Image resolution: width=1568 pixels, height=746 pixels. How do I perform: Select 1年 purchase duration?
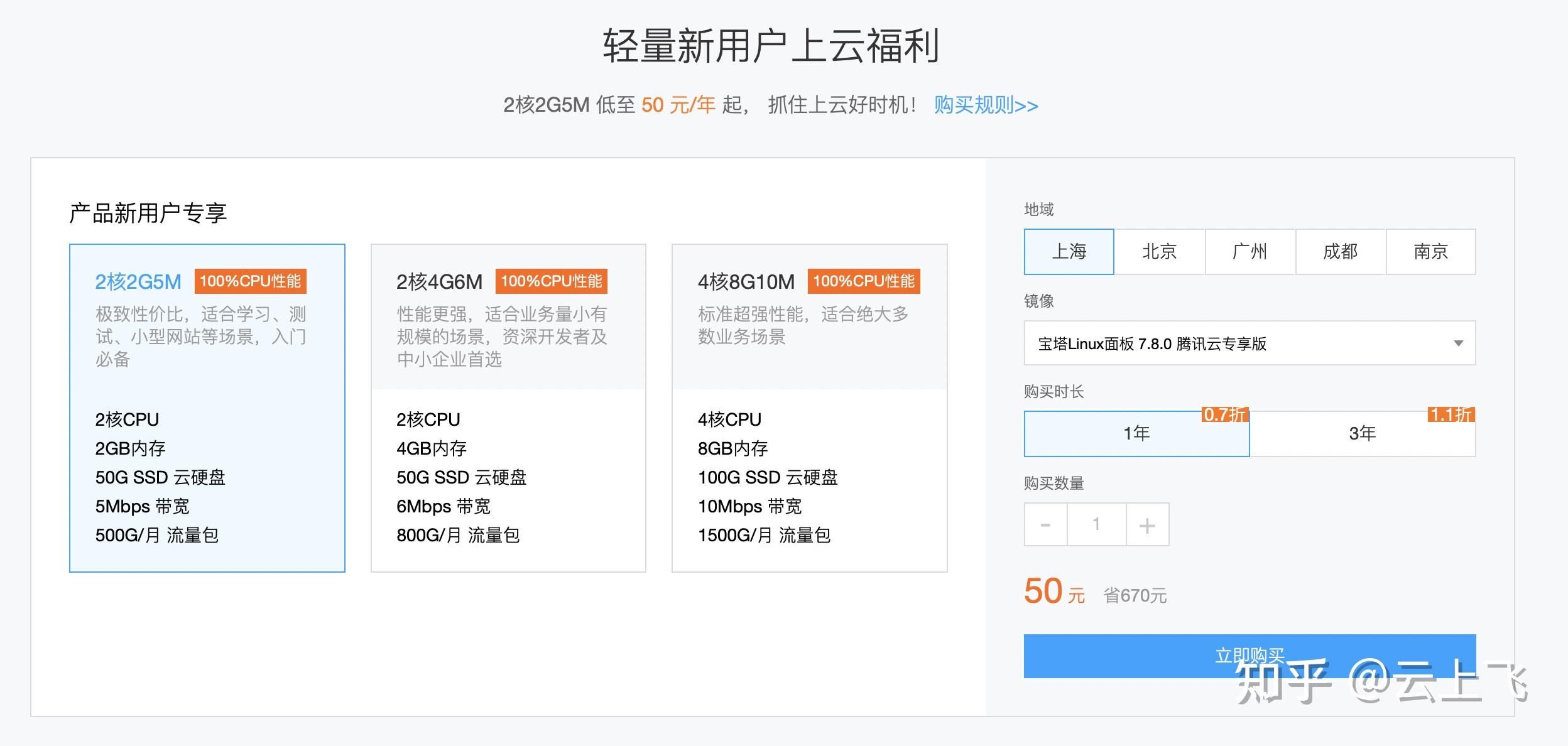point(1136,434)
